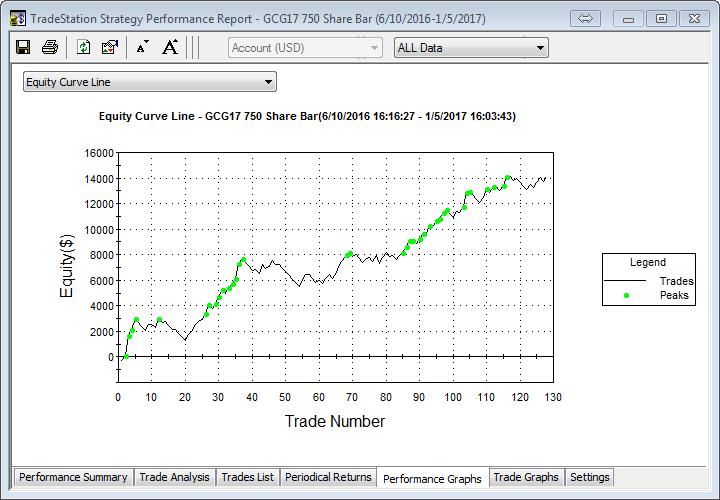Screen dimensions: 720x500
Task: Switch to the Performance Summary tab
Action: (73, 477)
